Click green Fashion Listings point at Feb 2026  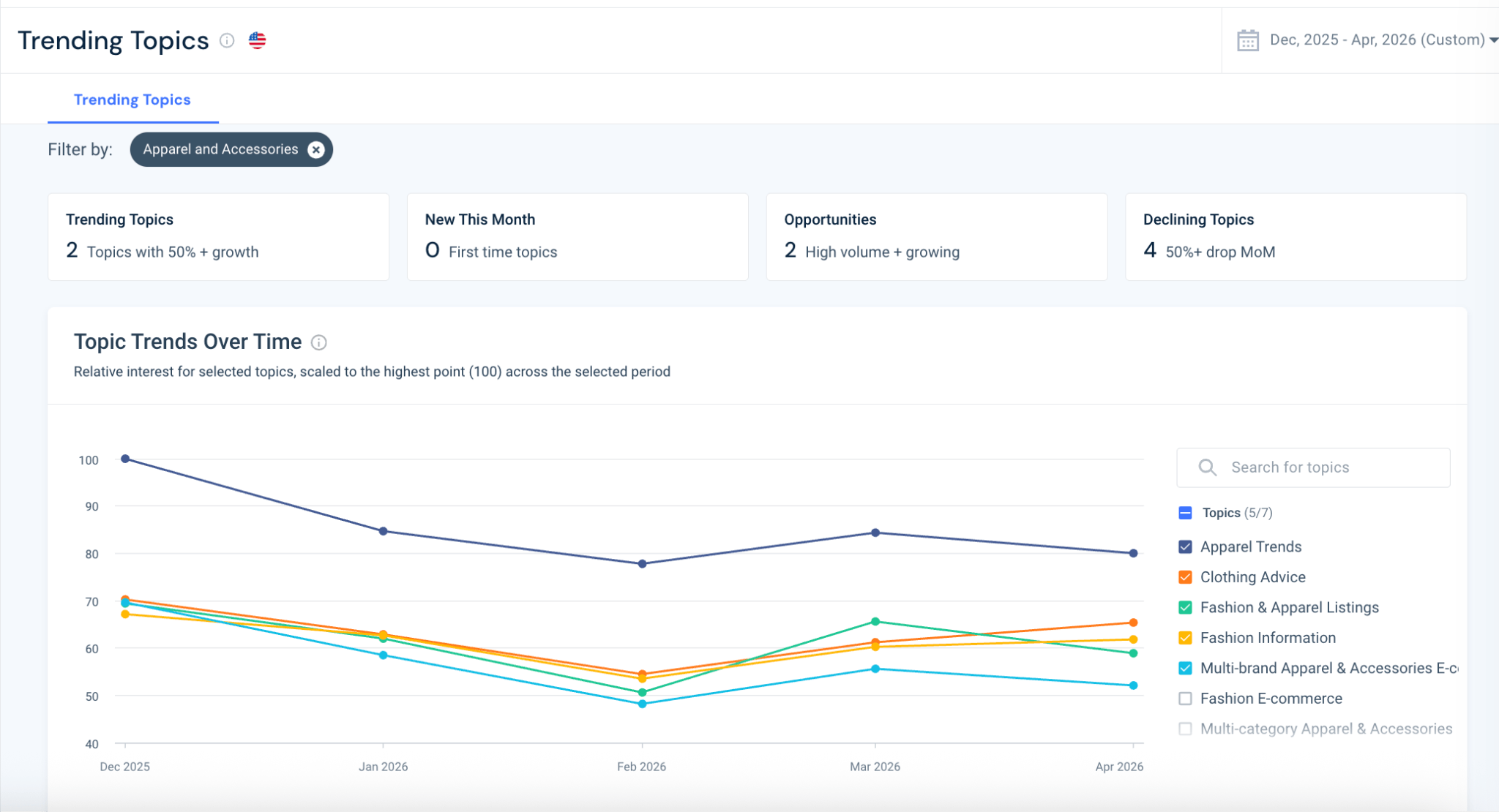click(x=642, y=692)
